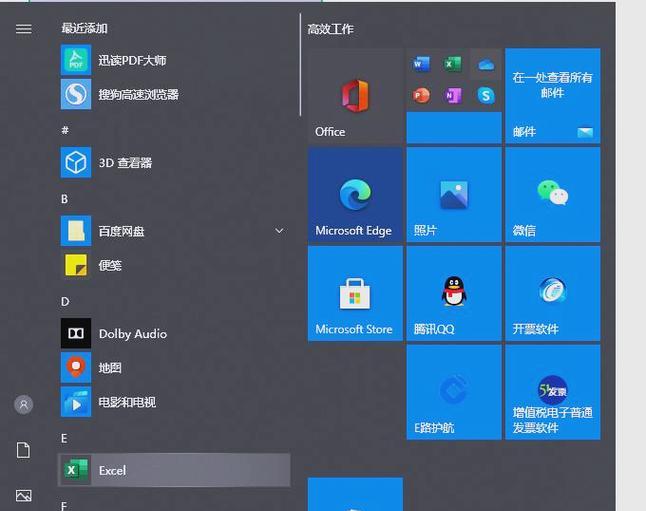Launch 迅读PDF大师 from recently added
The height and width of the screenshot is (511, 646).
[x=175, y=61]
